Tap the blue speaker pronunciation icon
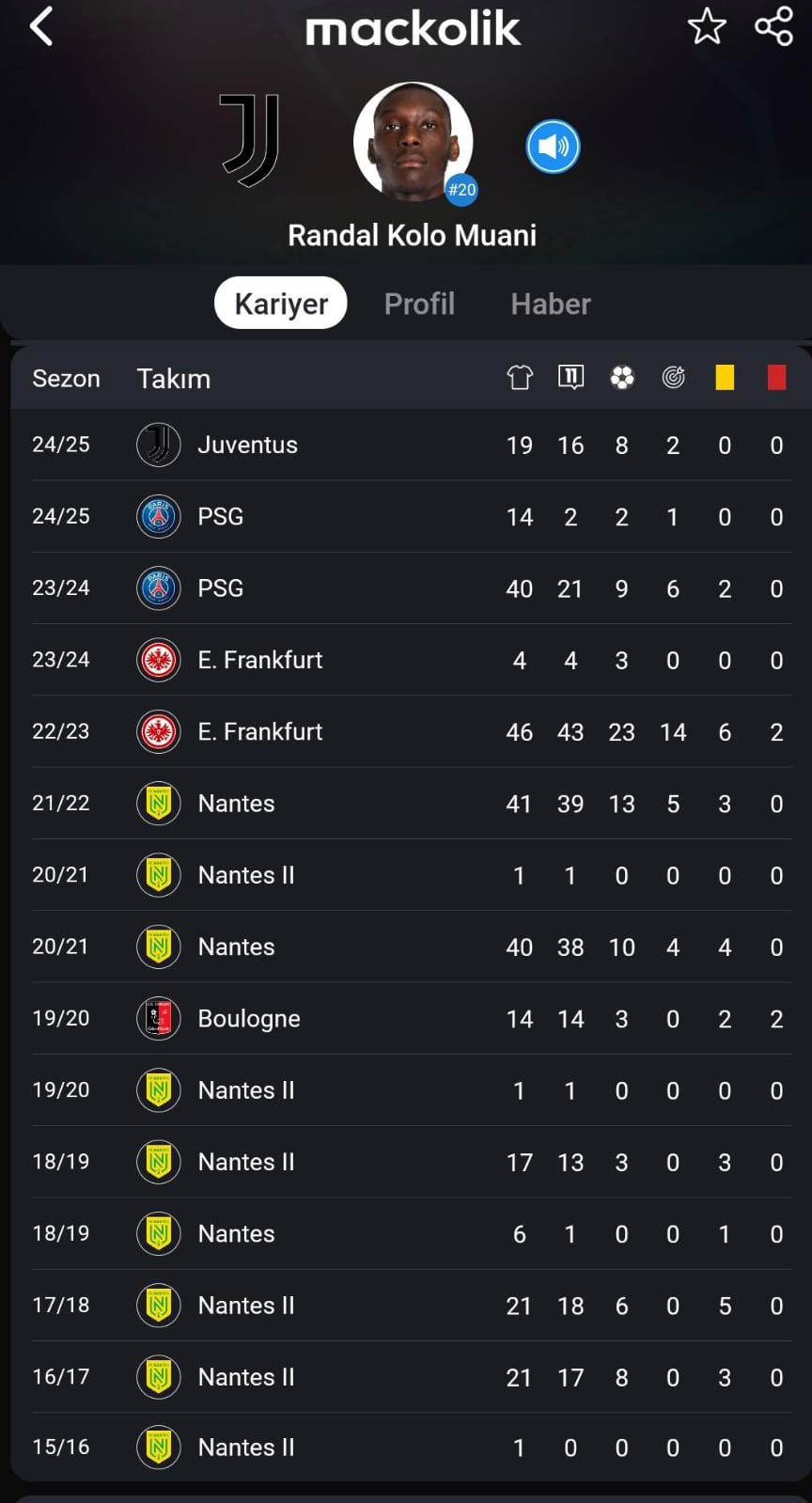 point(553,147)
